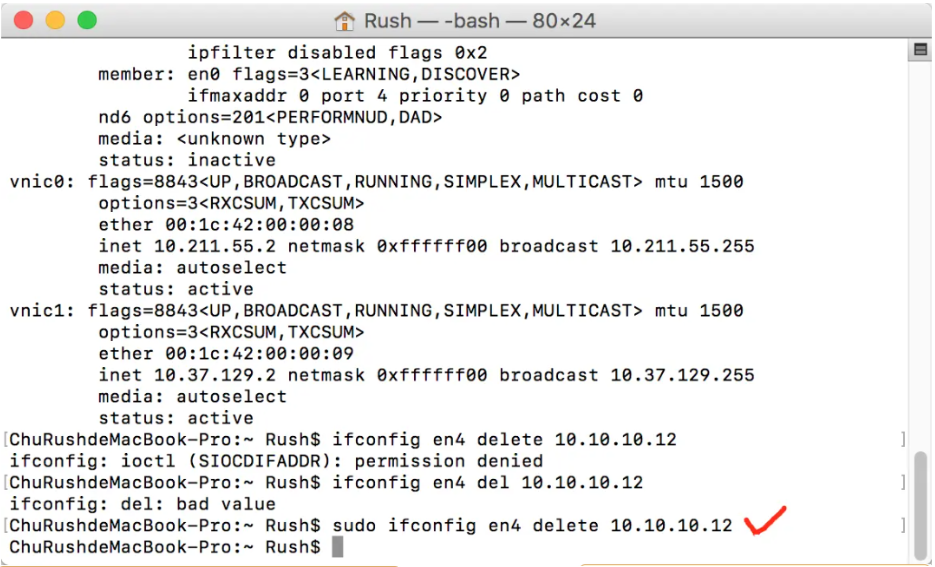Click the vnic0 interface flags line
This screenshot has height=567, width=935.
(x=376, y=182)
